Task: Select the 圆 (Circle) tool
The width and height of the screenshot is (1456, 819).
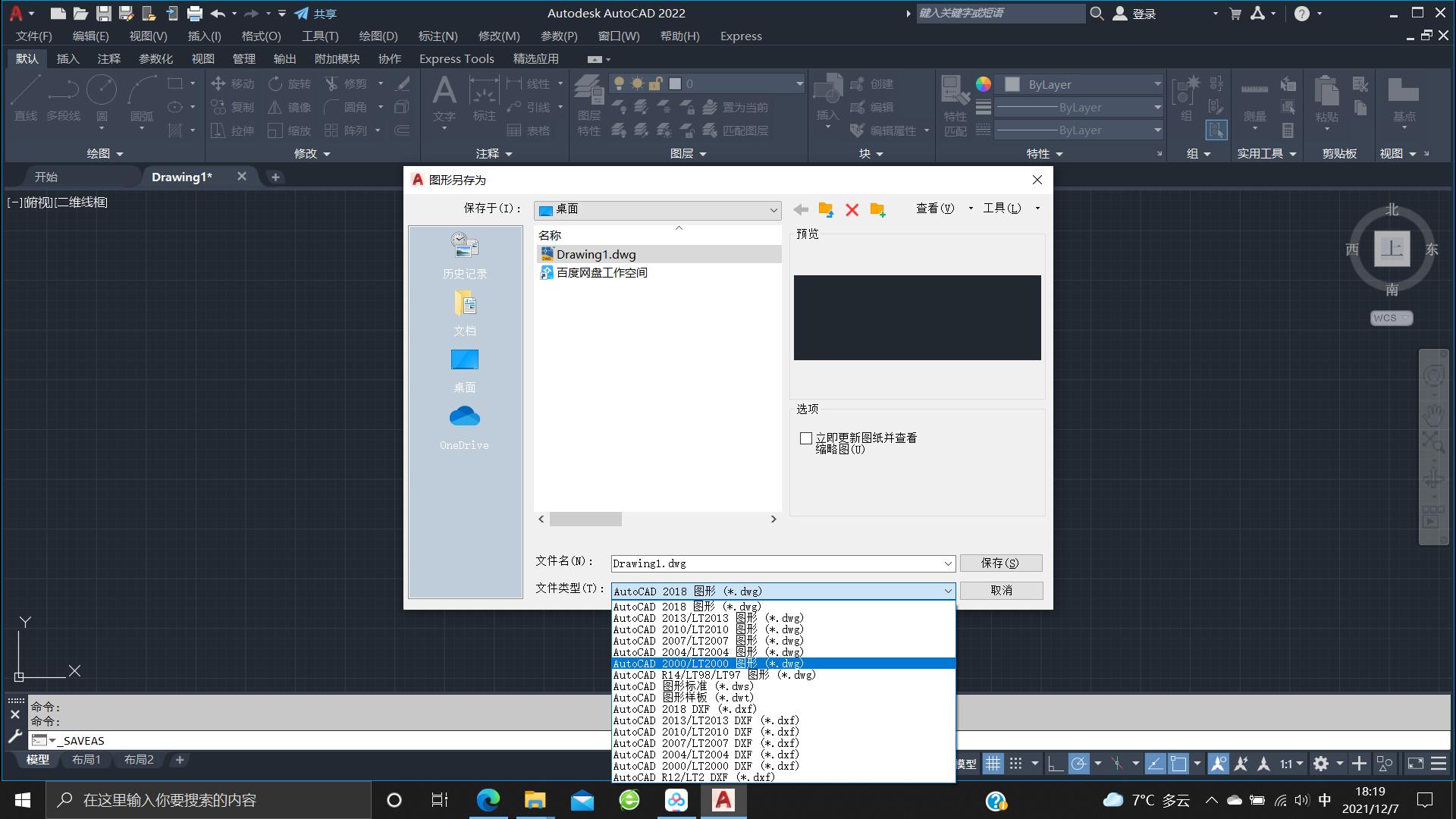Action: click(x=102, y=99)
